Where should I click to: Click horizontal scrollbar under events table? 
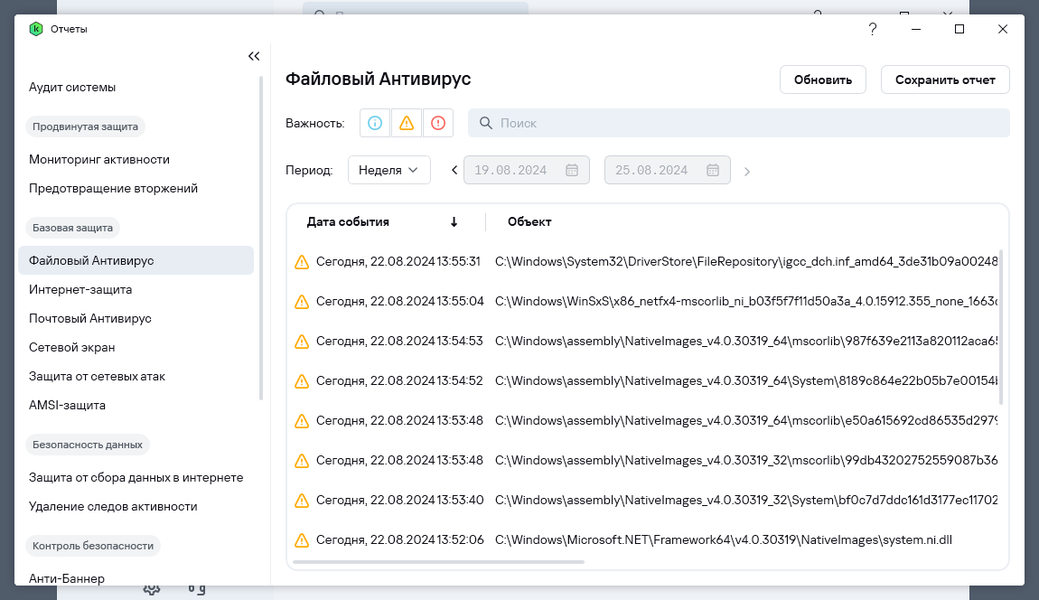[x=439, y=562]
